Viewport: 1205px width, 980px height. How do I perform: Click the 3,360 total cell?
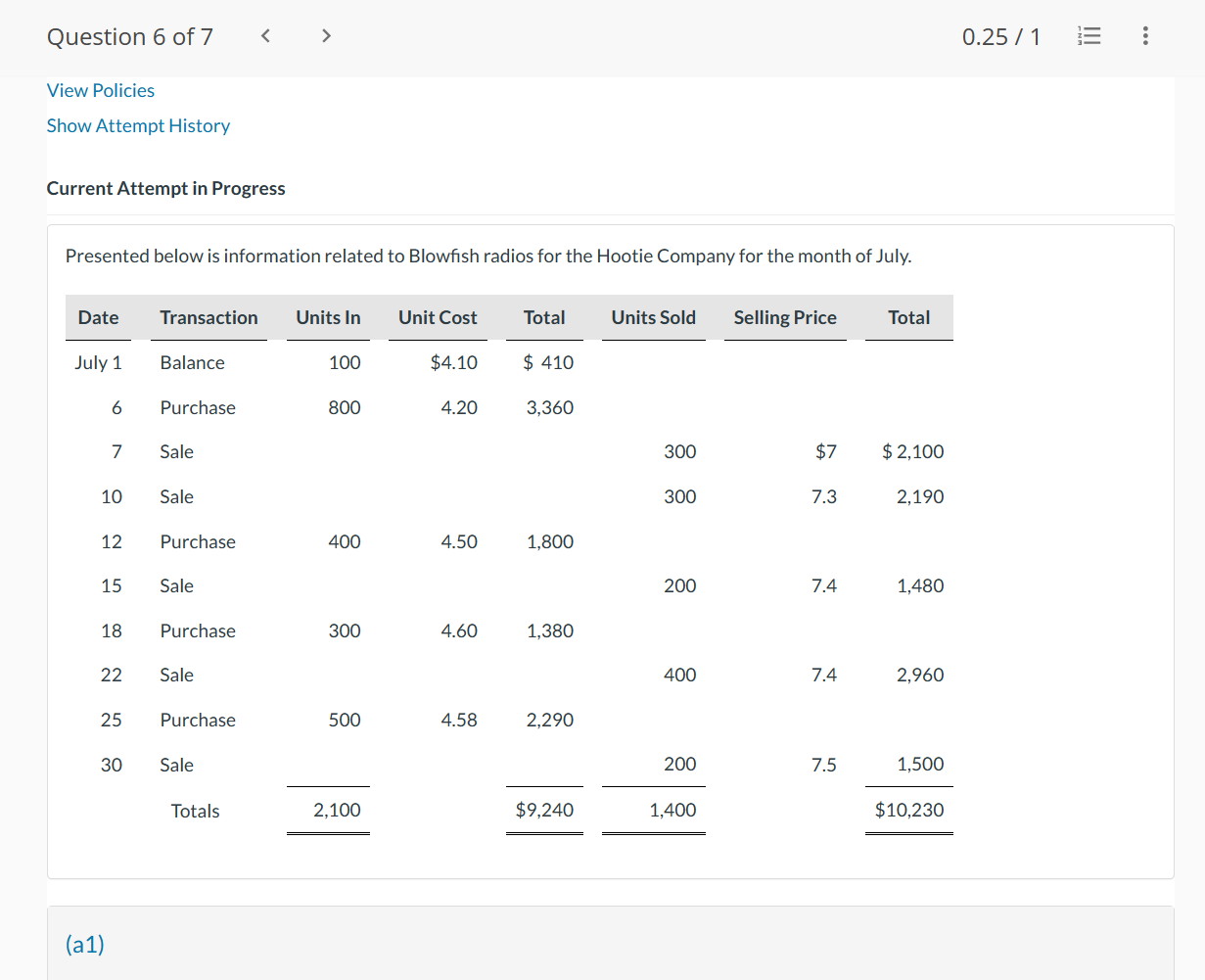pos(550,407)
